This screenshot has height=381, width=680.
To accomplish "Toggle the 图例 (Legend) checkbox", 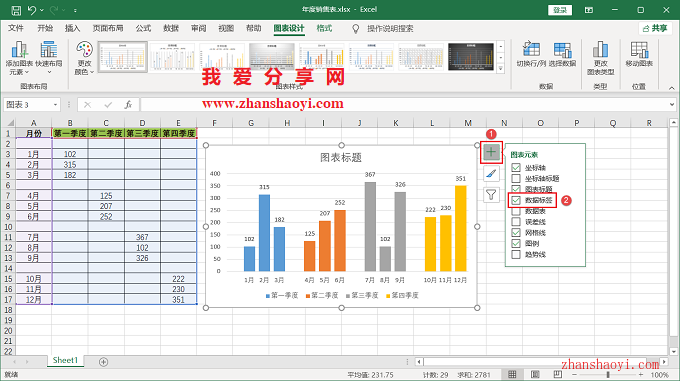I will point(516,244).
